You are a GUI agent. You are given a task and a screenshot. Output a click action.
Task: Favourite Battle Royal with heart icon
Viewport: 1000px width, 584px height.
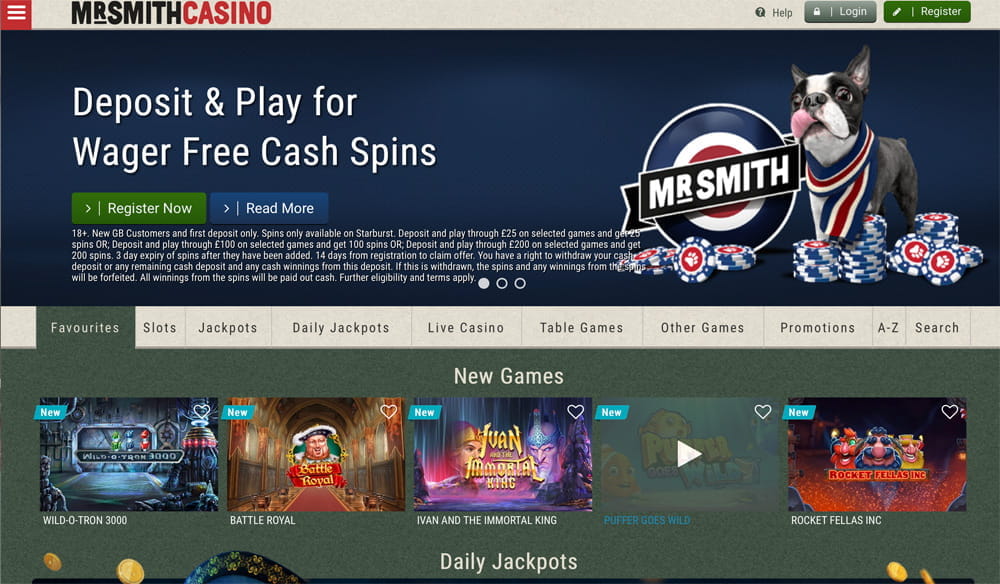(x=388, y=412)
